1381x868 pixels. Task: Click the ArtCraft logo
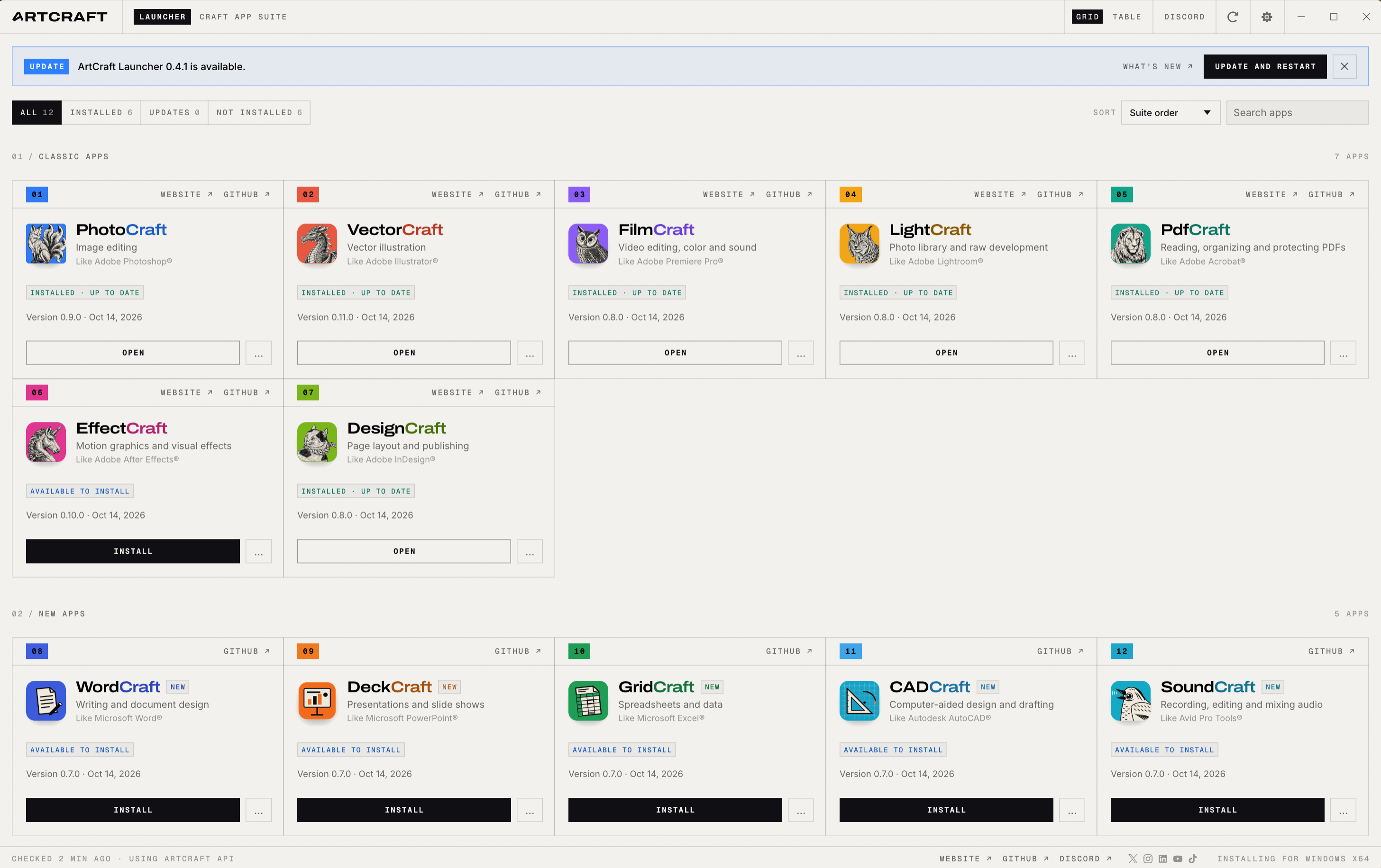(x=60, y=17)
